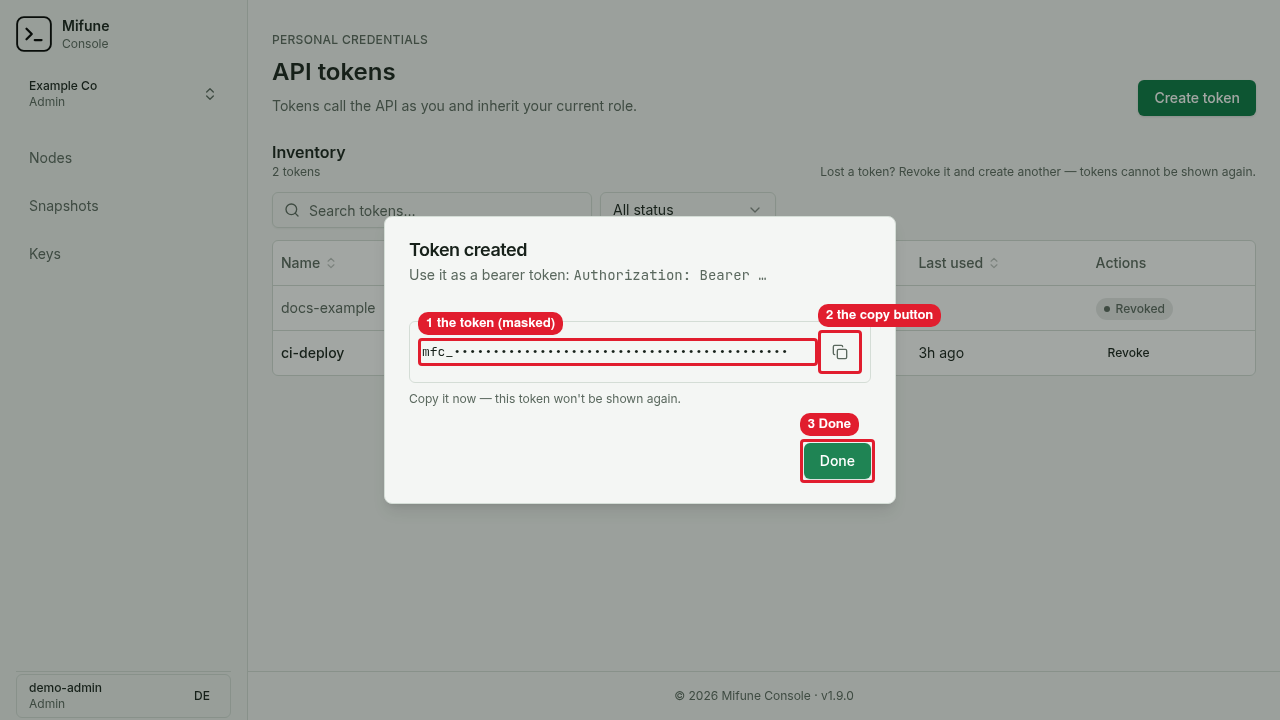Sort the table by Name column
Viewport: 1280px width, 720px height.
308,263
